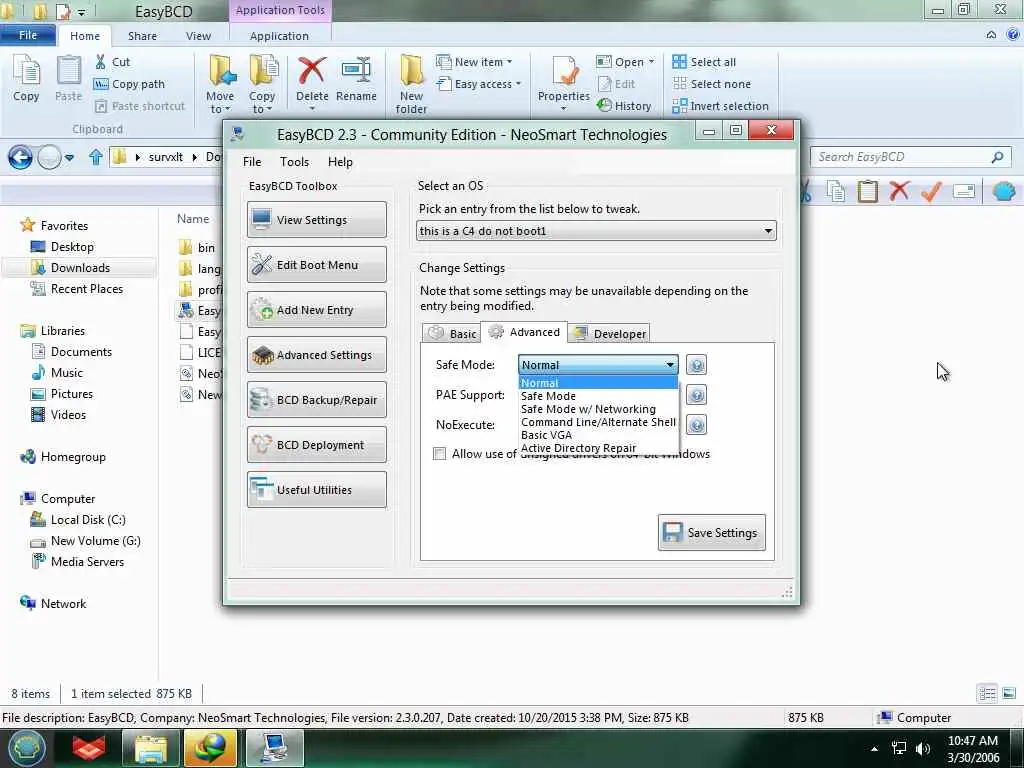The width and height of the screenshot is (1024, 768).
Task: Open Local Disk (C:) in navigation
Action: pyautogui.click(x=88, y=520)
